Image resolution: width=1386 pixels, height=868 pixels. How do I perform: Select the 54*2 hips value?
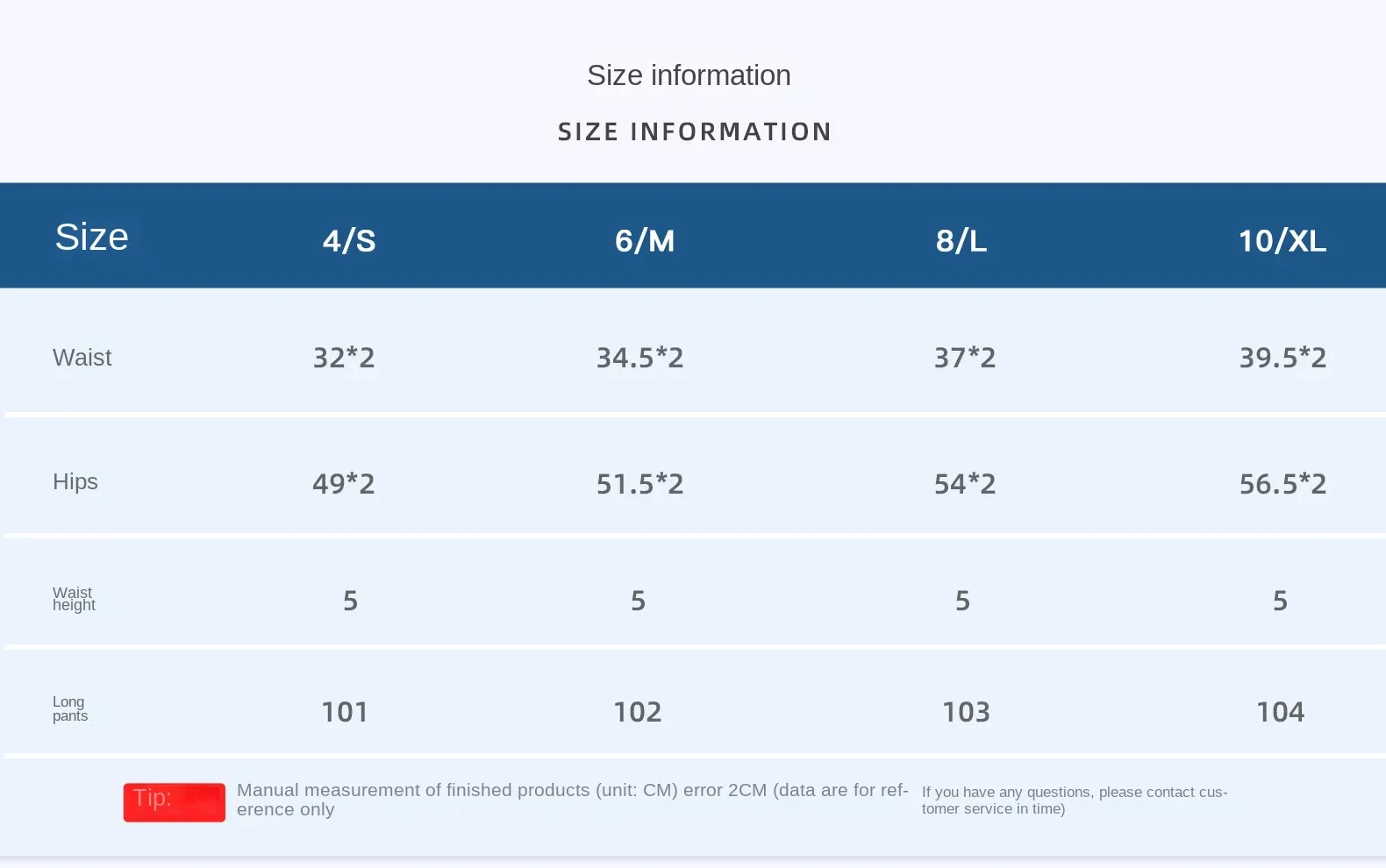coord(965,484)
